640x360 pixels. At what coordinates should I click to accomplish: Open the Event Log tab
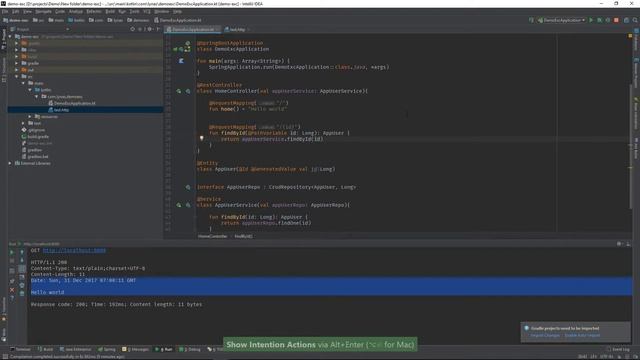(x=618, y=349)
